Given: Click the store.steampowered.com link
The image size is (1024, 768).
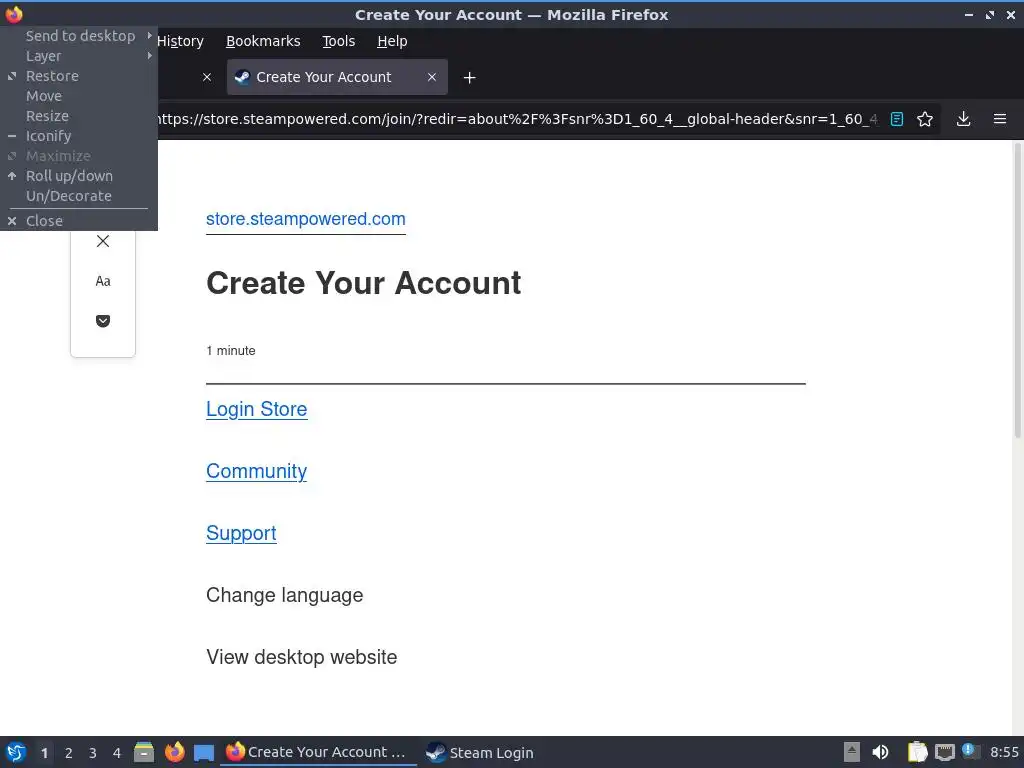Looking at the screenshot, I should pyautogui.click(x=306, y=219).
